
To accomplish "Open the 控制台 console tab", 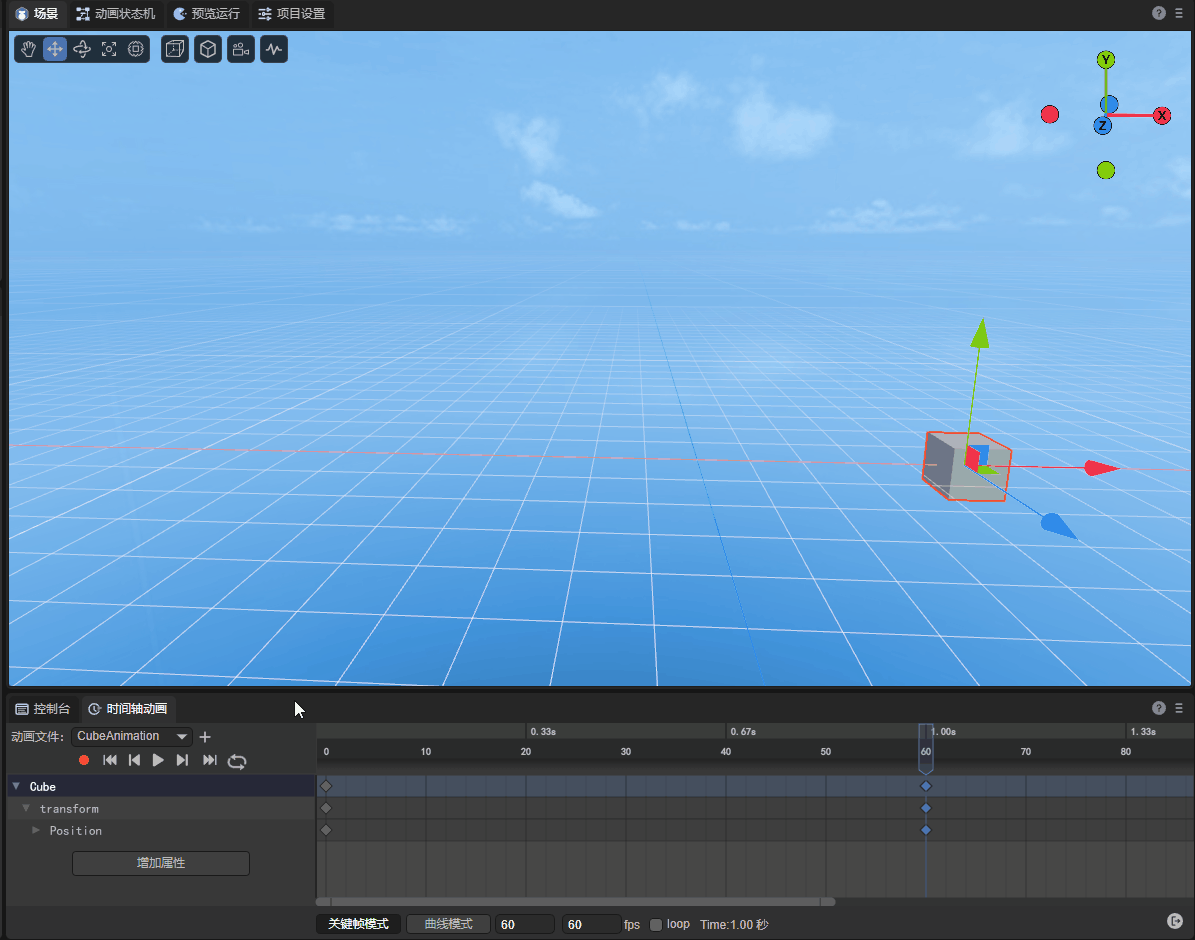I will pyautogui.click(x=43, y=709).
